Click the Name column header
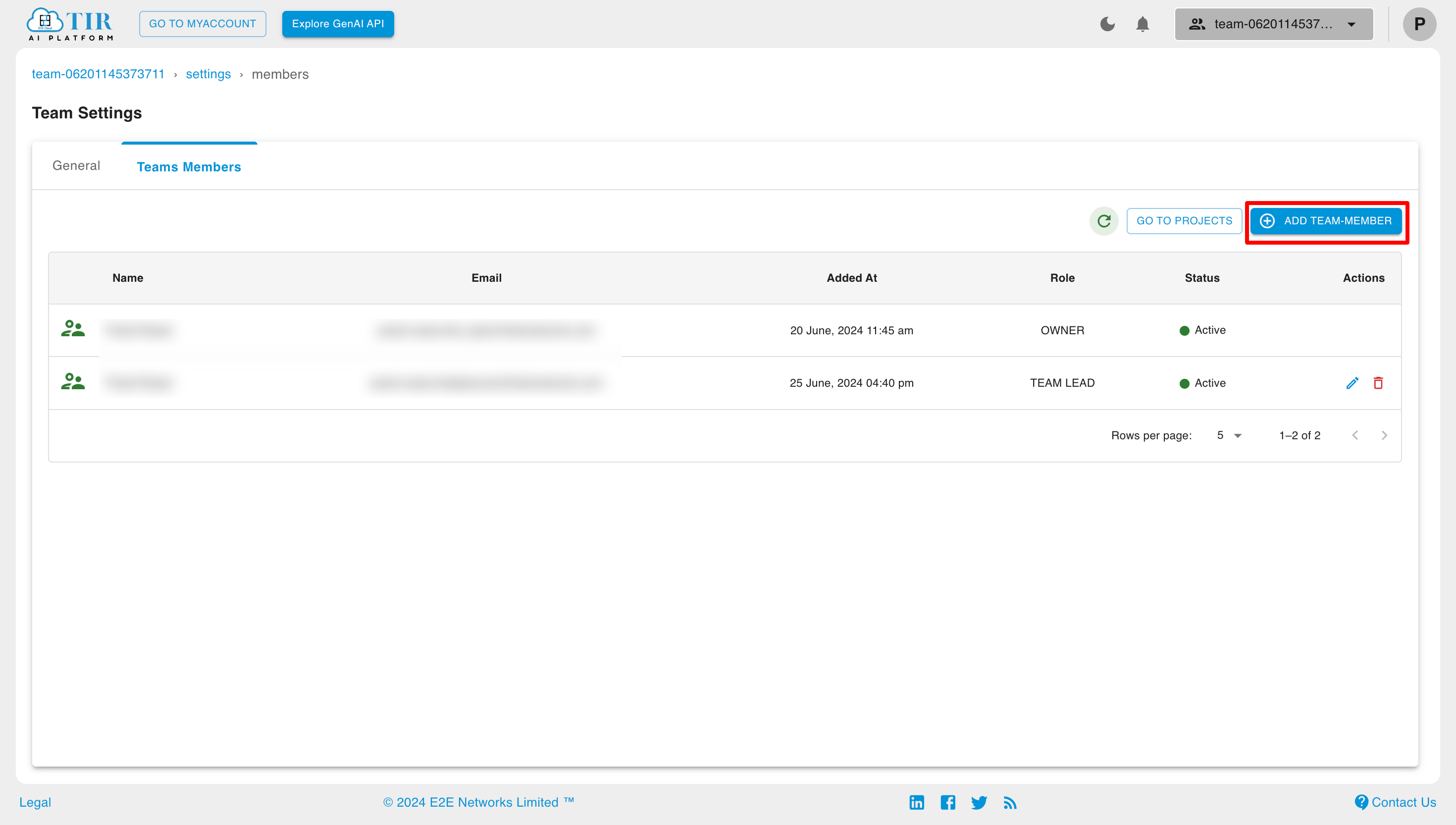The height and width of the screenshot is (825, 1456). [127, 278]
